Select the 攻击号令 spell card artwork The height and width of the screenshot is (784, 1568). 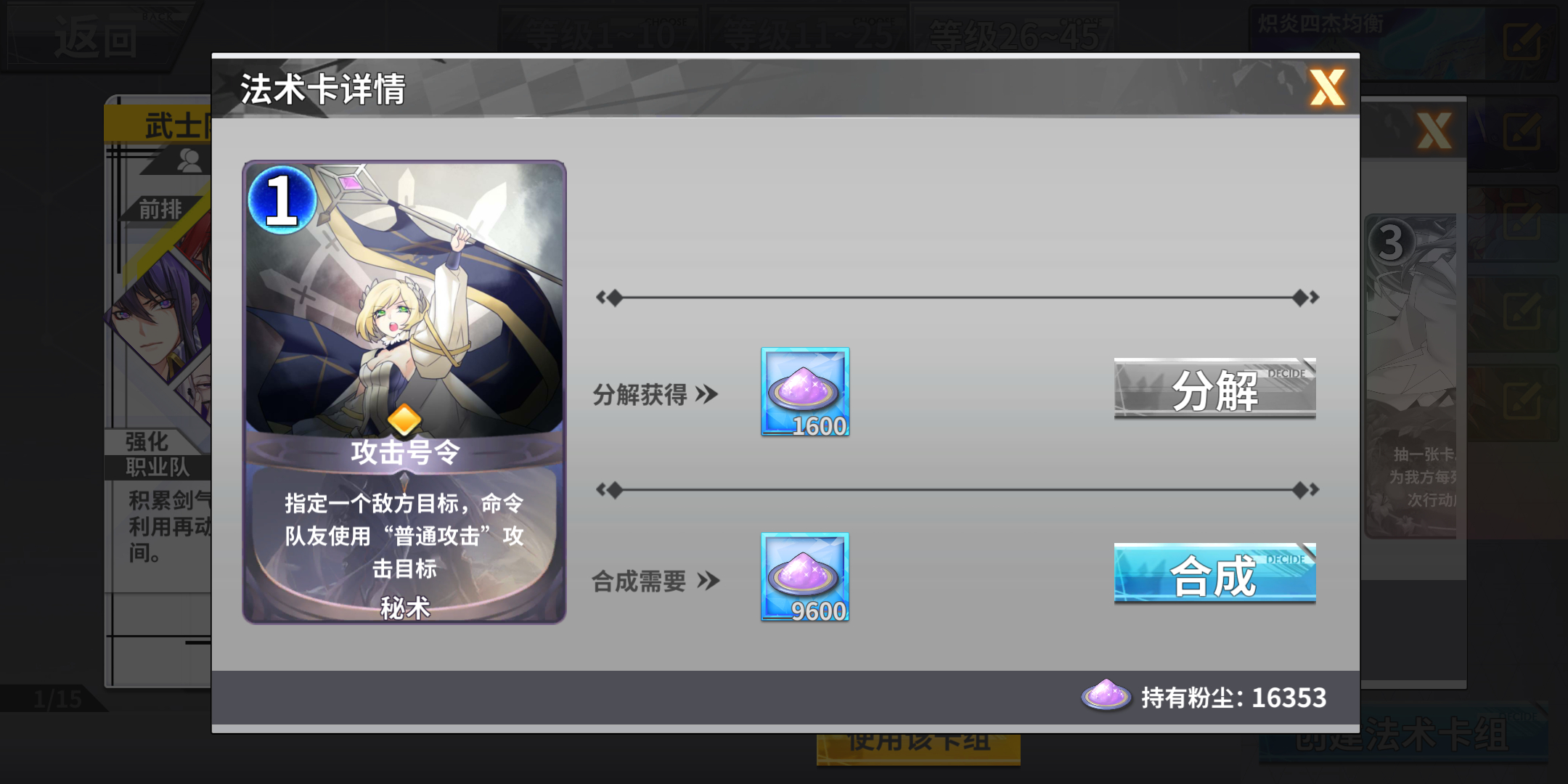(x=404, y=392)
